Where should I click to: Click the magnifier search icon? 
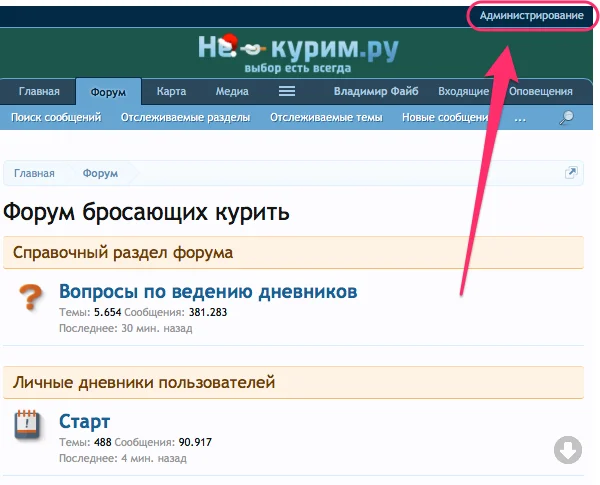566,118
